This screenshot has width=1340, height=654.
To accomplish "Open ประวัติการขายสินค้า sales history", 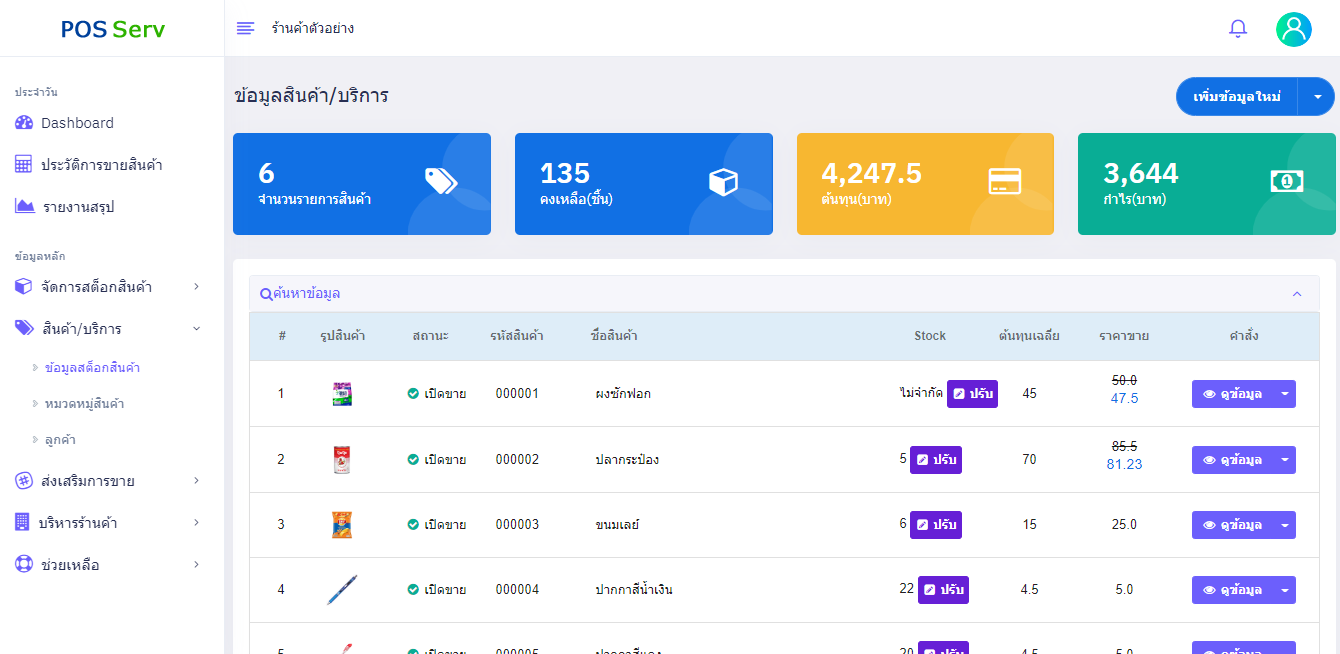I will coord(101,165).
